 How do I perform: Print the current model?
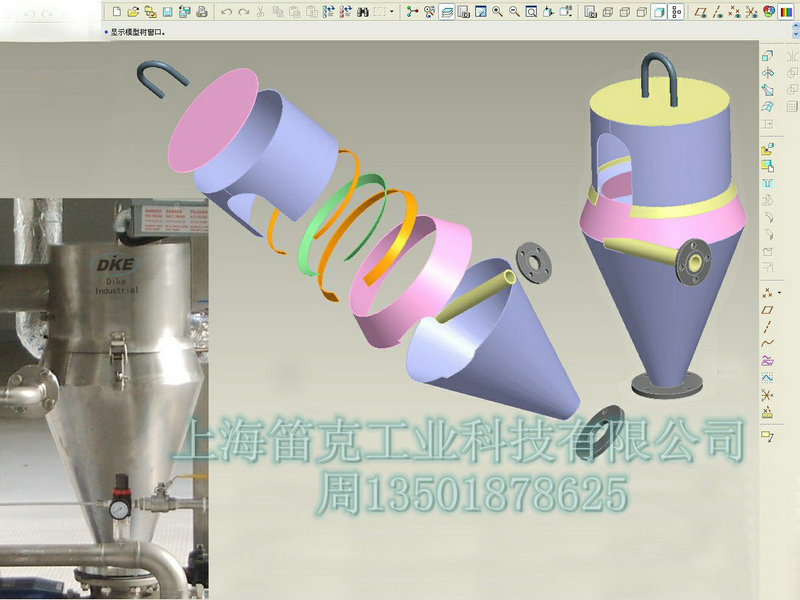[x=202, y=12]
